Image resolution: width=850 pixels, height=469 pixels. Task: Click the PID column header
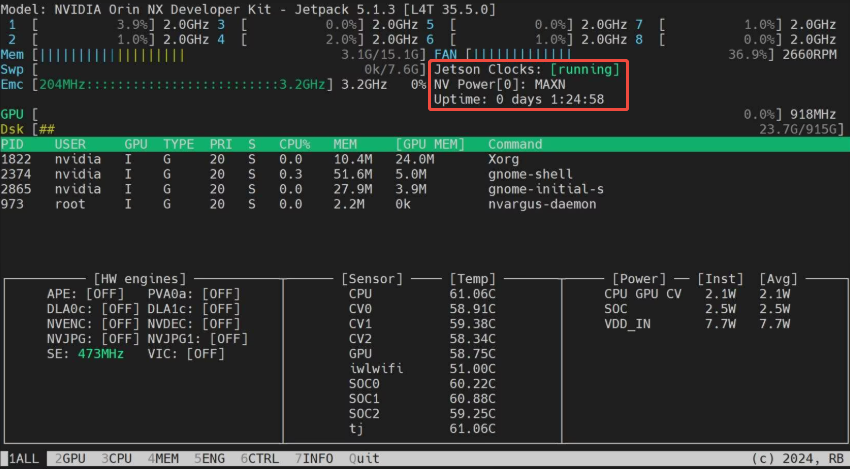tap(12, 144)
